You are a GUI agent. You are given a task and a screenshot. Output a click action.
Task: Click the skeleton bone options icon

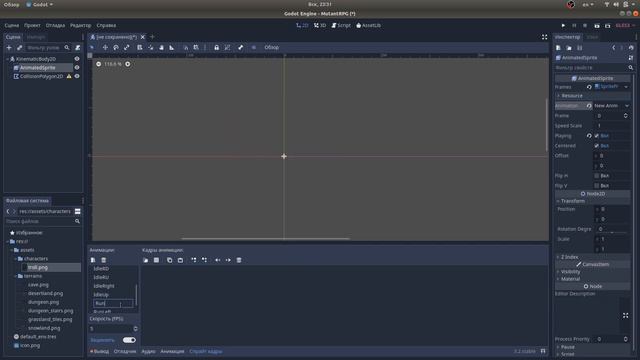pyautogui.click(x=241, y=48)
